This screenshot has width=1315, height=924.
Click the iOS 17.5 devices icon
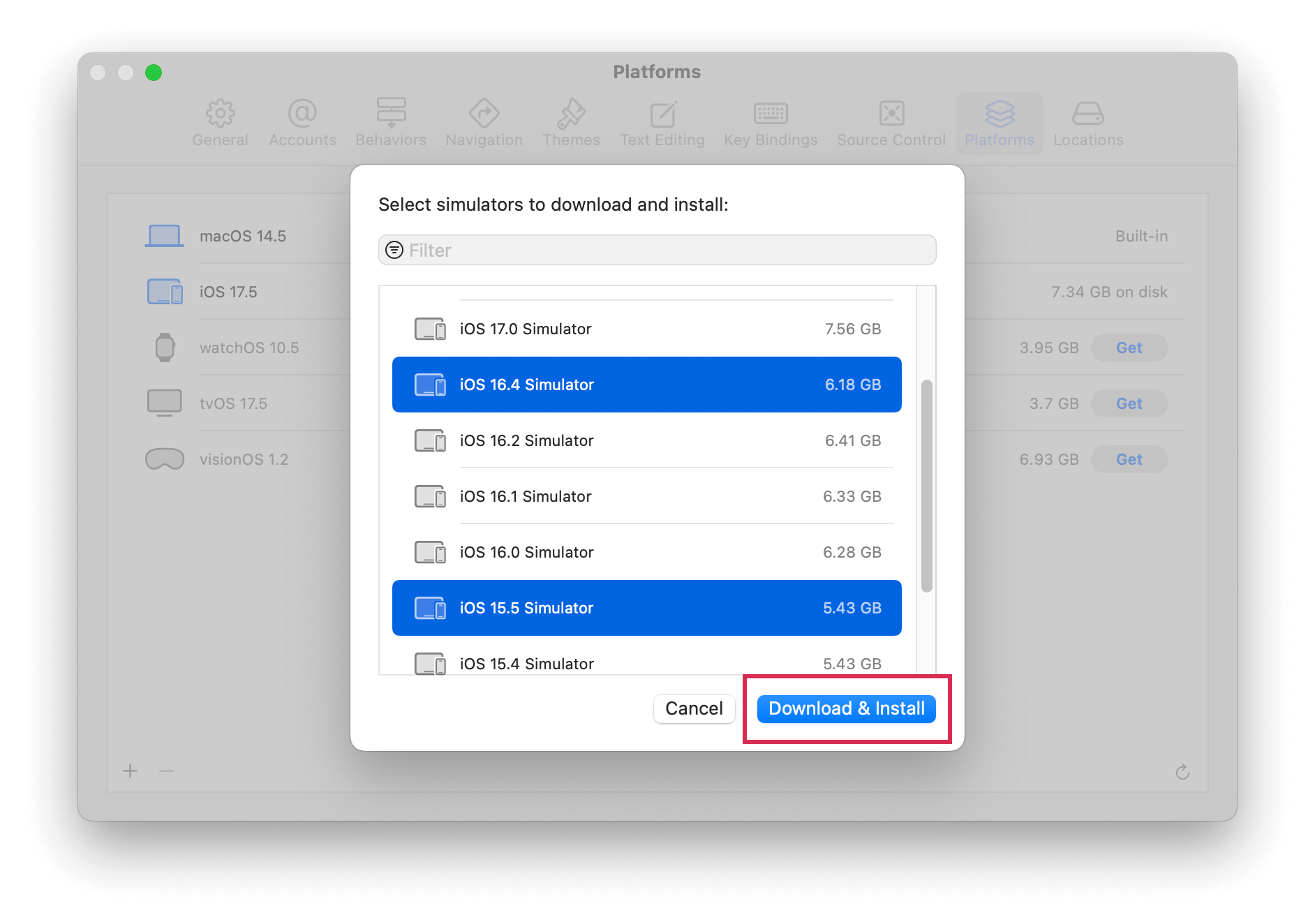(165, 292)
